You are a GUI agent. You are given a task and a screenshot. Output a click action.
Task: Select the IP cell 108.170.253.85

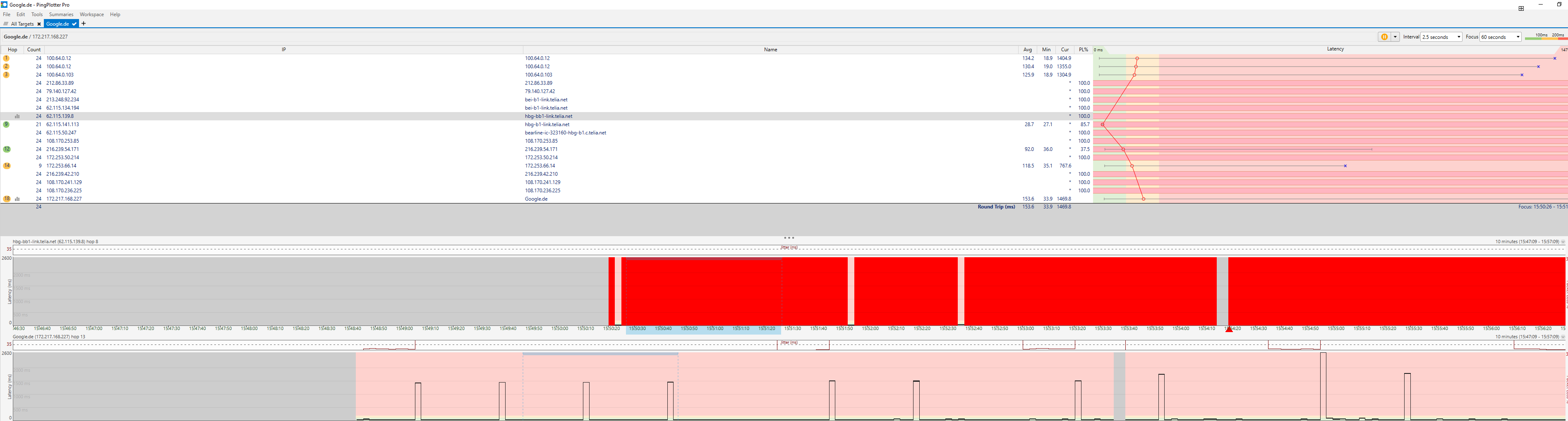click(63, 141)
